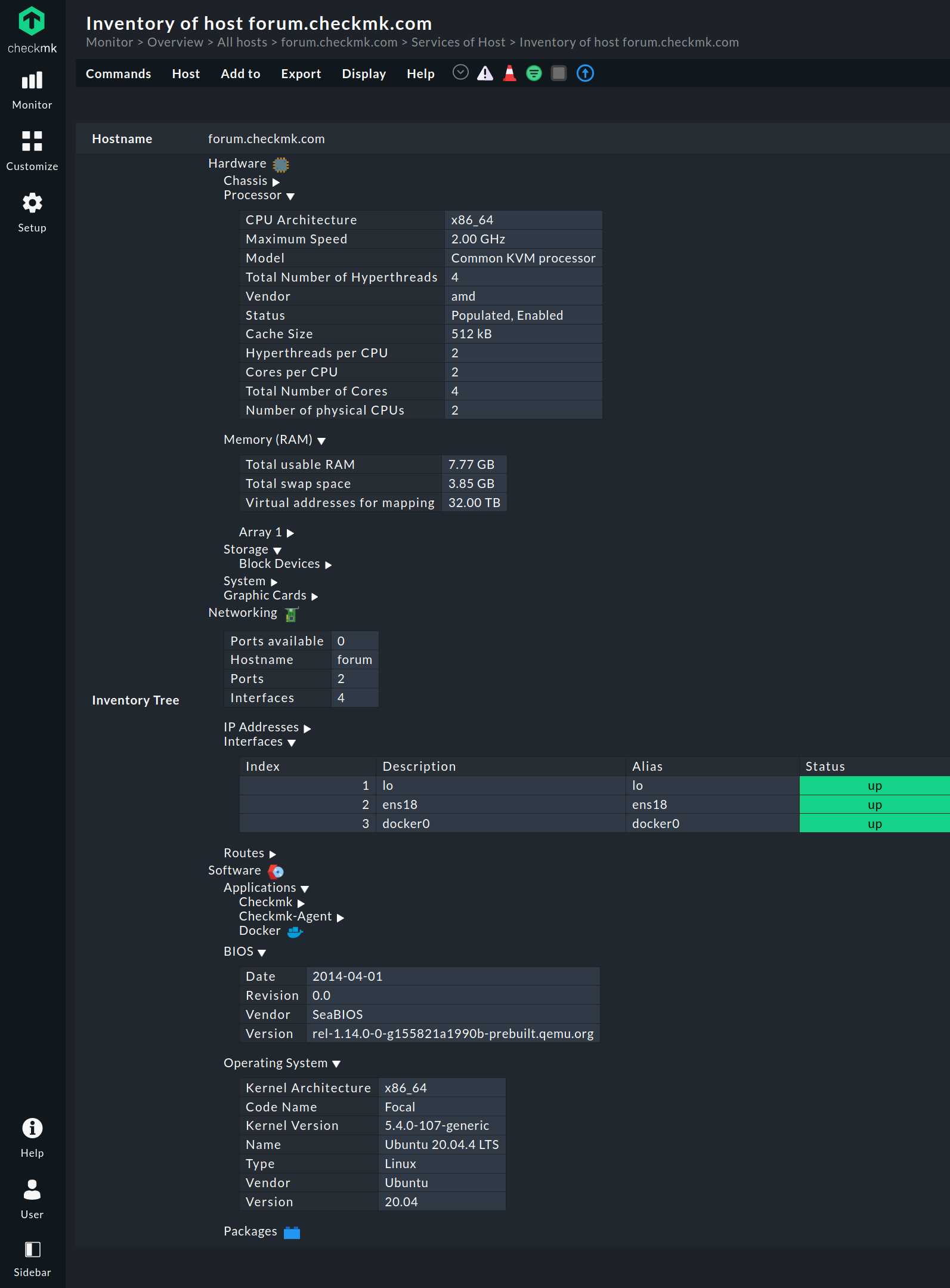Image resolution: width=950 pixels, height=1288 pixels.
Task: Open the Help info menu in sidebar
Action: pyautogui.click(x=32, y=1138)
